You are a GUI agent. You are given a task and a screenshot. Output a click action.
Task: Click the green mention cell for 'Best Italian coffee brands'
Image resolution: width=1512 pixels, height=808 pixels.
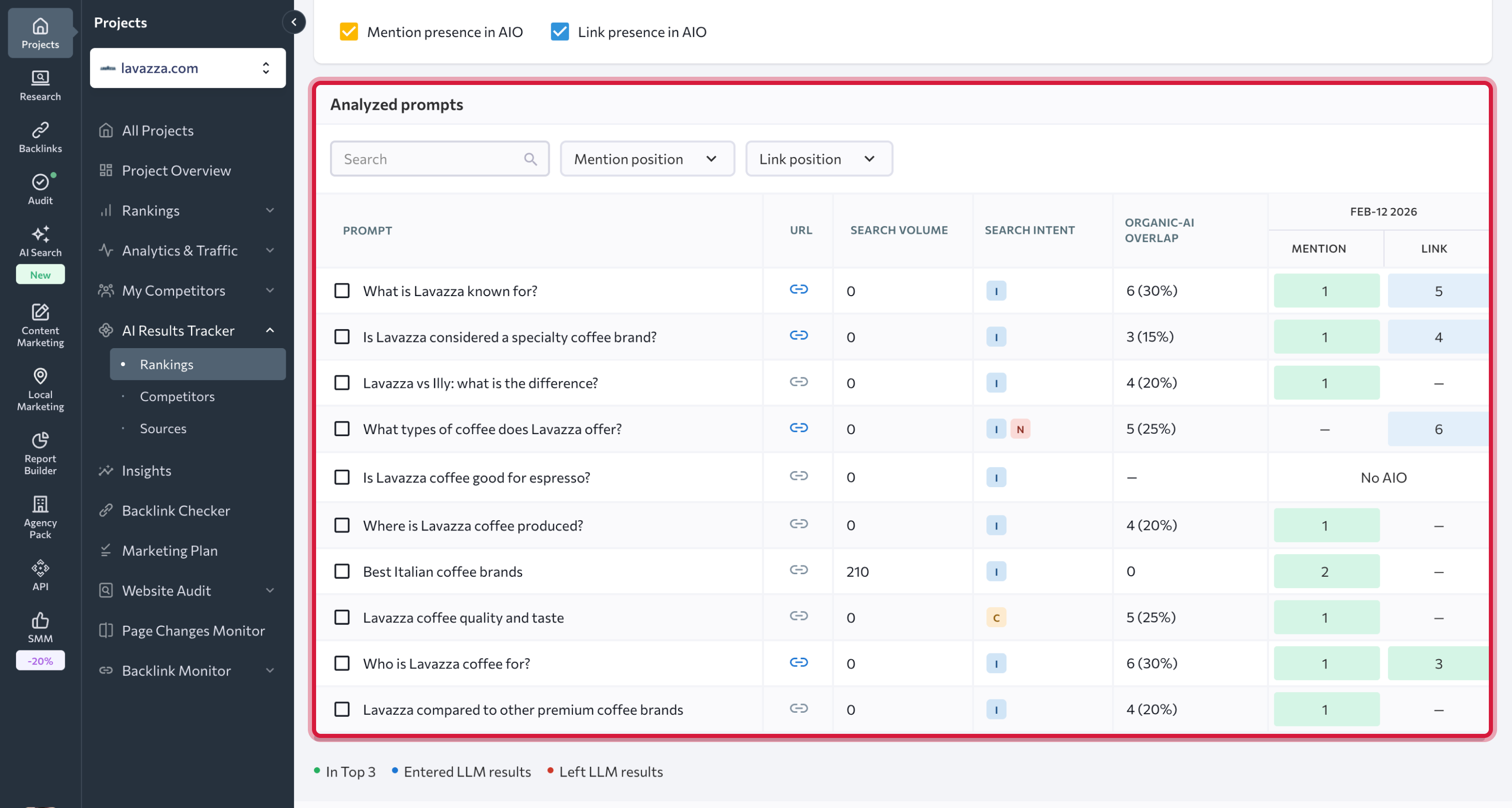click(x=1325, y=571)
